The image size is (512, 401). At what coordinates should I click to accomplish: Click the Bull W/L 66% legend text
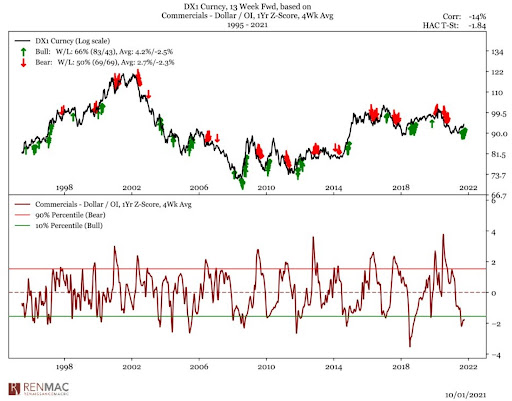click(x=104, y=52)
